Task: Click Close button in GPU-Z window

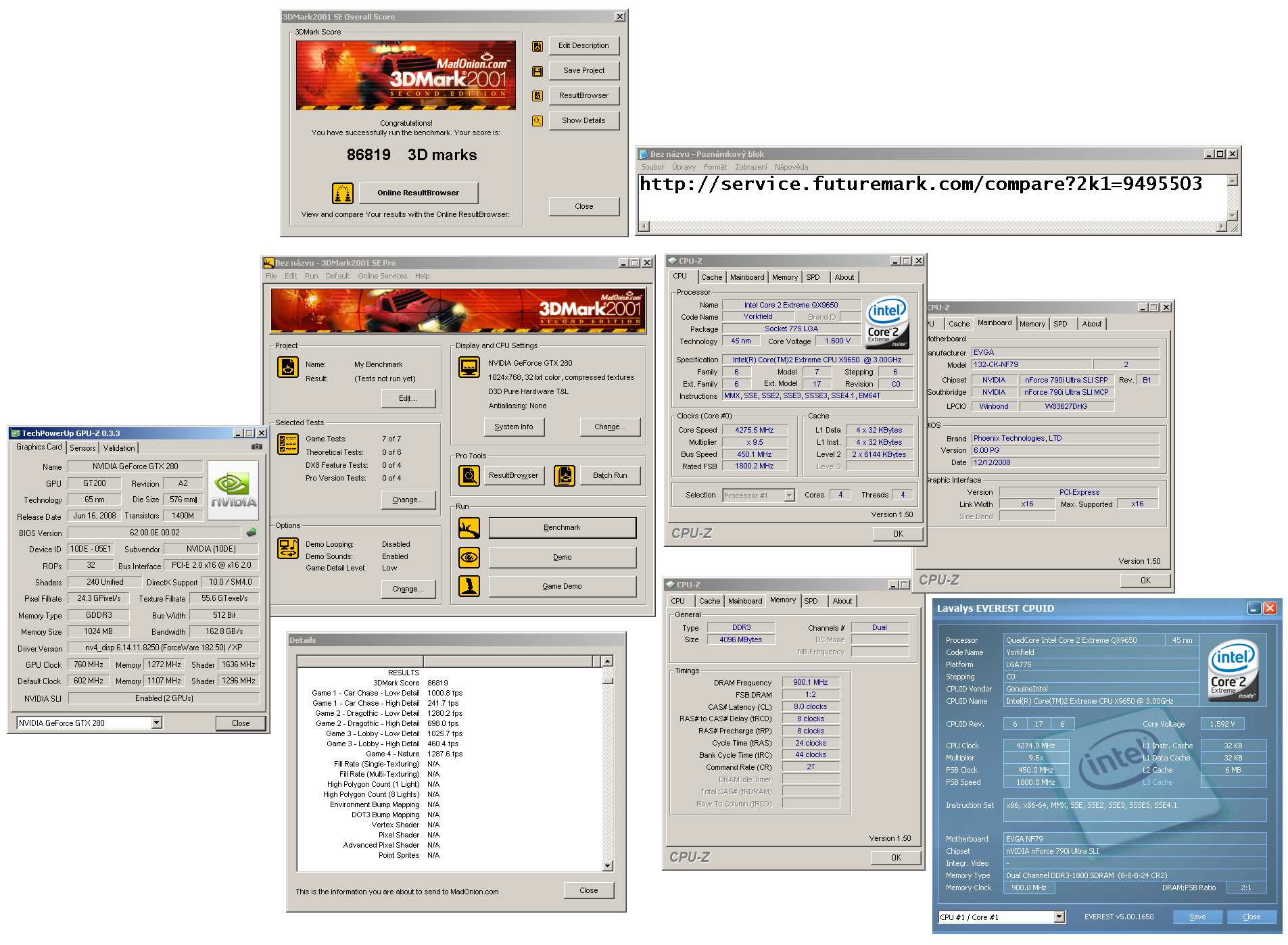Action: 241,723
